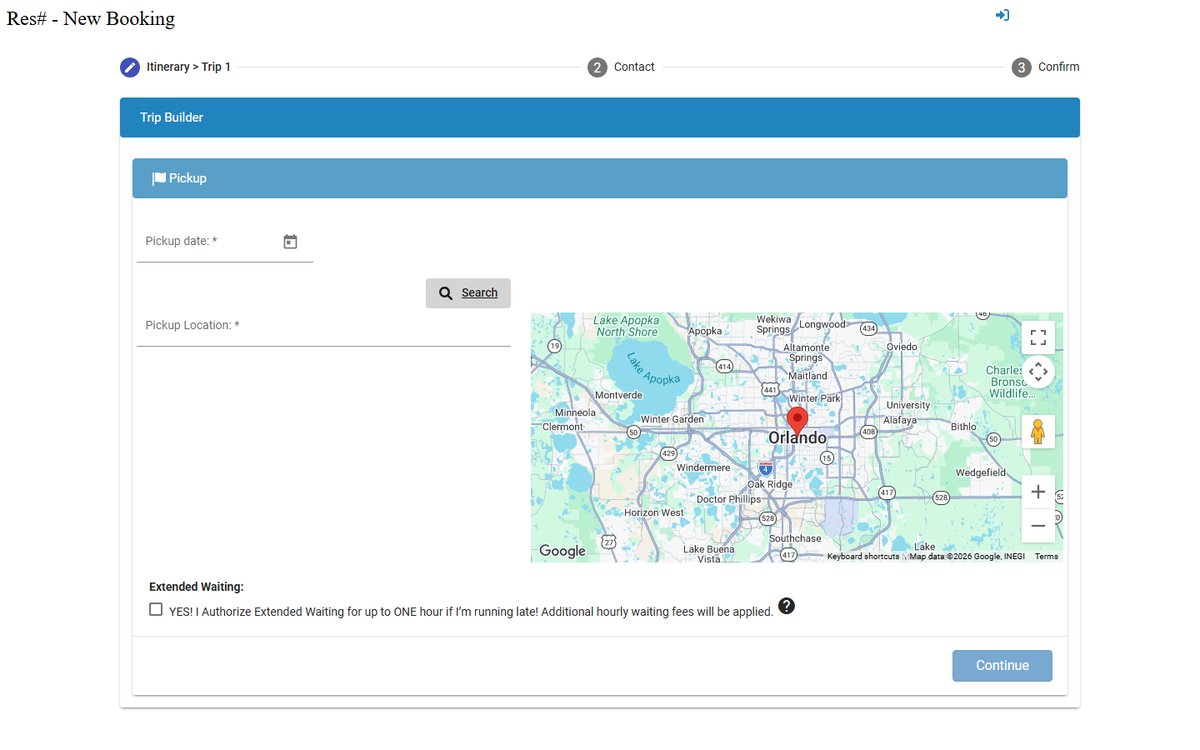Viewport: 1200px width, 750px height.
Task: Click the Alafaya map label
Action: 900,421
